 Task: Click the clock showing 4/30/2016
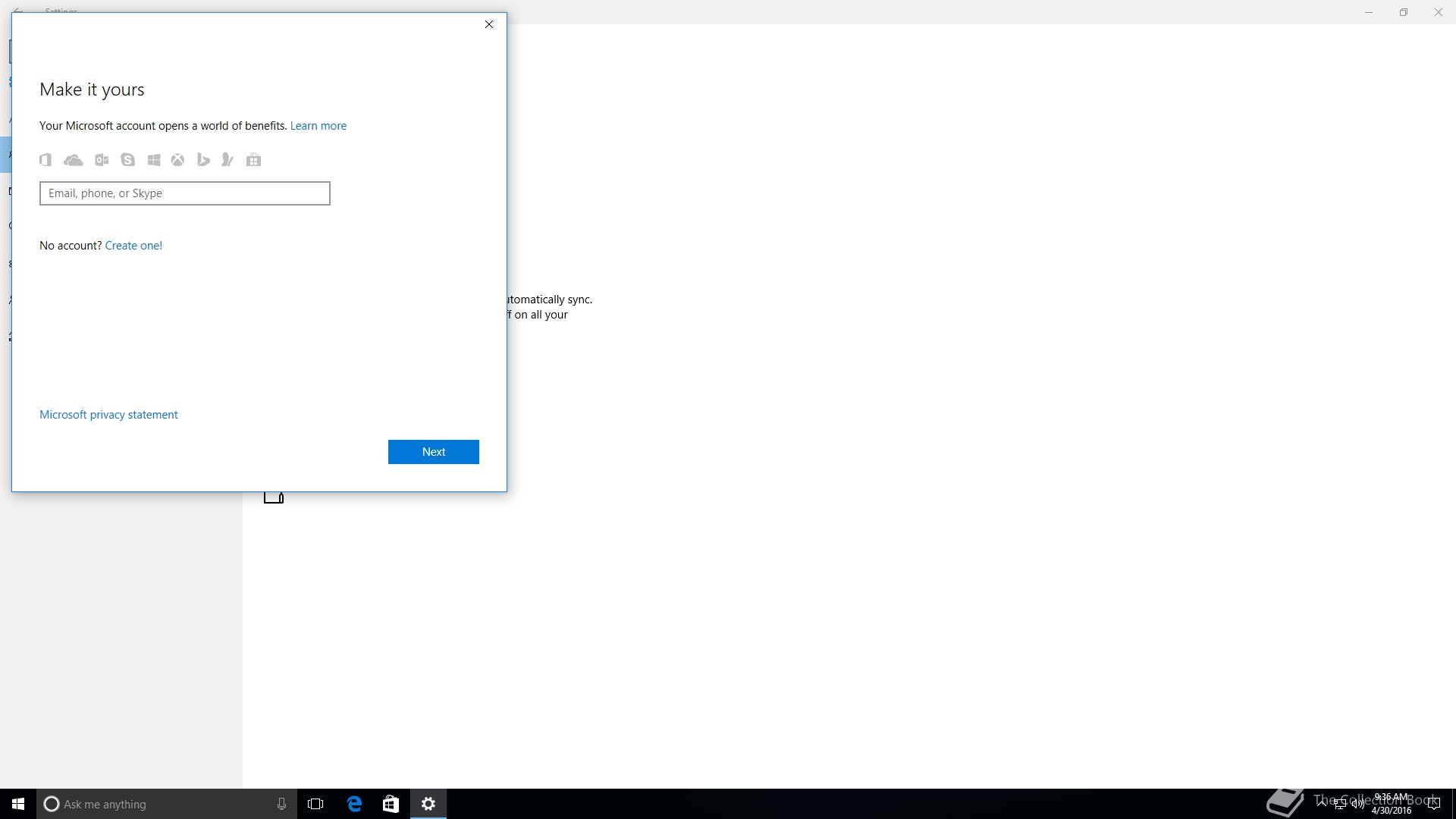tap(1392, 804)
